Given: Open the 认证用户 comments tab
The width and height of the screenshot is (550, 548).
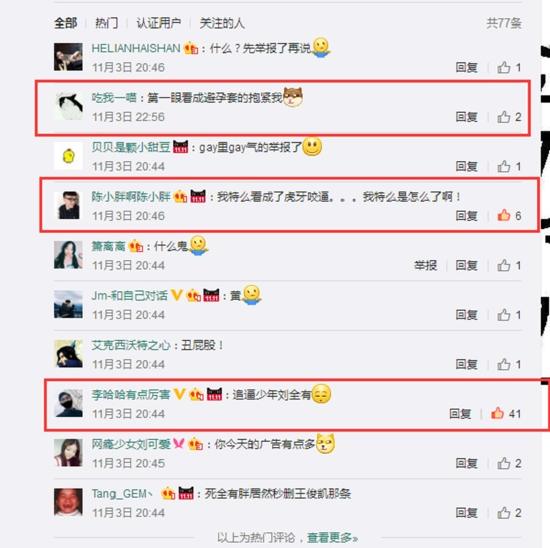Looking at the screenshot, I should click(159, 23).
